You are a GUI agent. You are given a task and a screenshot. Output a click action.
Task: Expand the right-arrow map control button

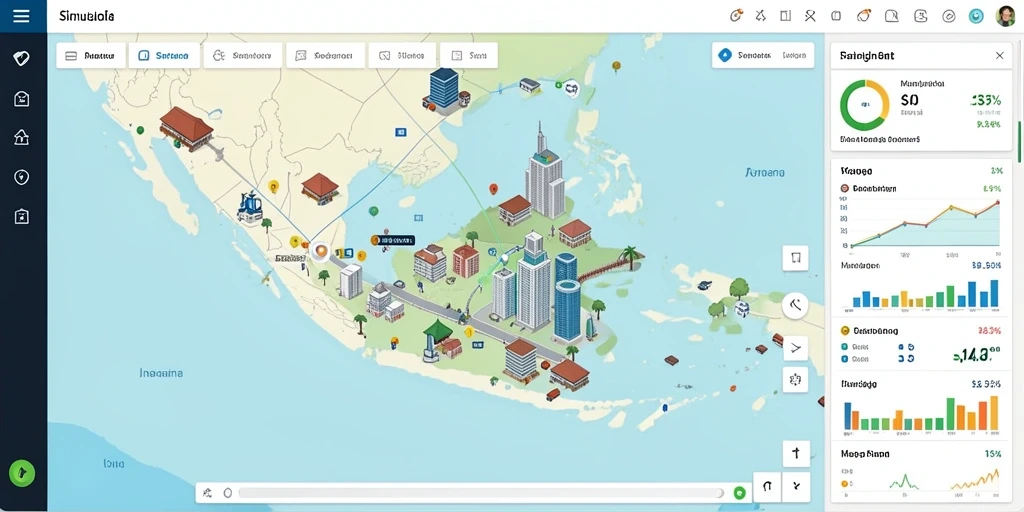coord(795,348)
